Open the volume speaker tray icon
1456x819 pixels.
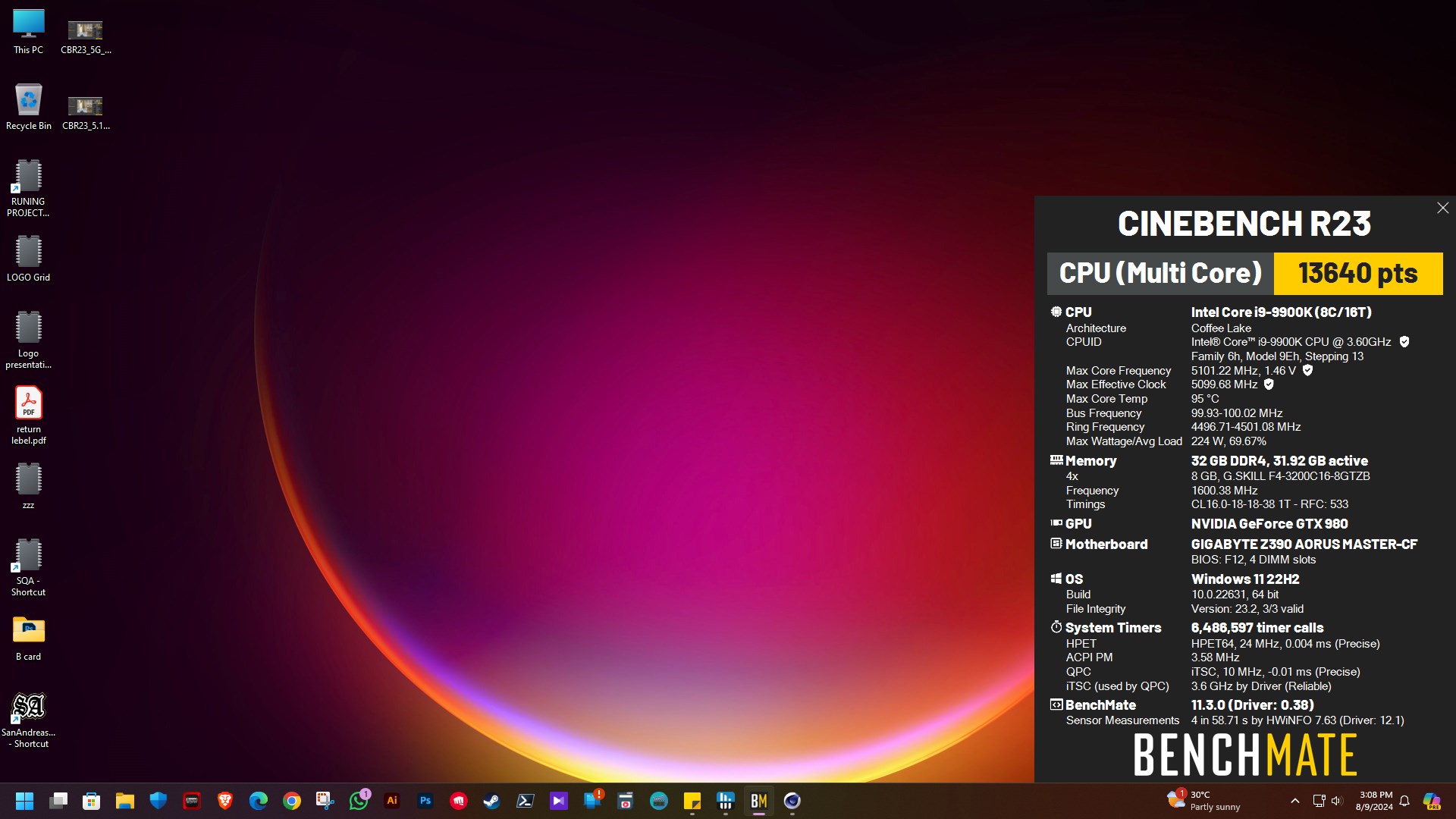point(1336,801)
